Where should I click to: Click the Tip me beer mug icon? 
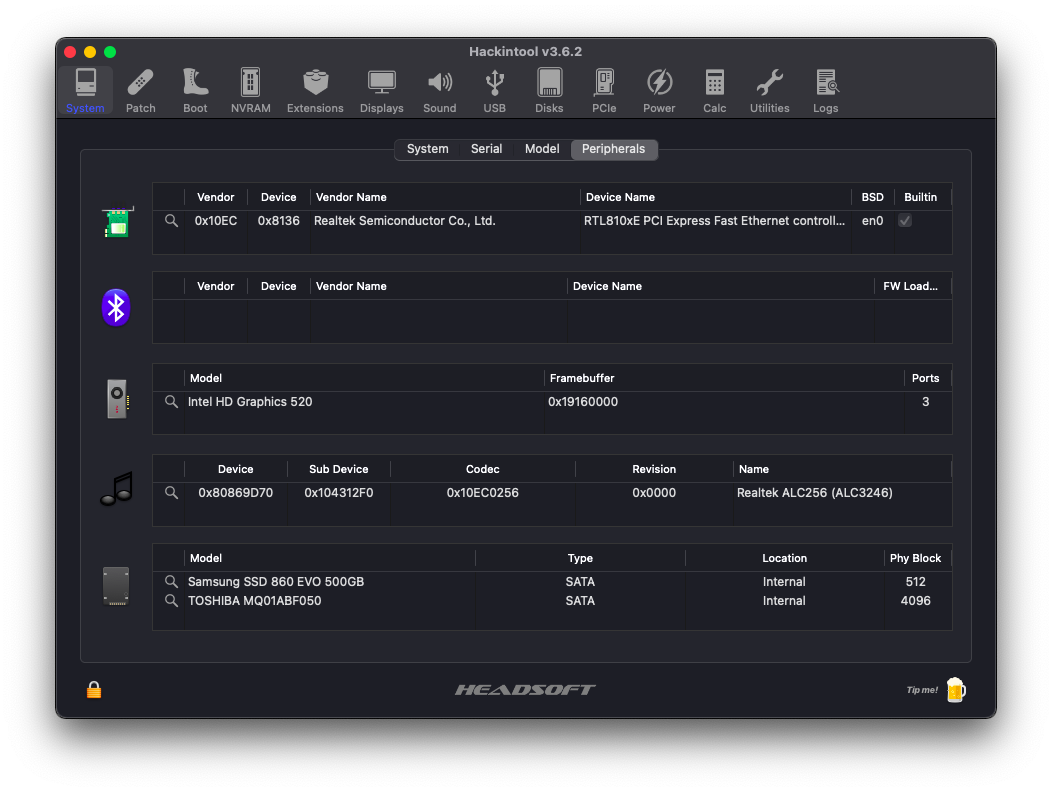[955, 689]
